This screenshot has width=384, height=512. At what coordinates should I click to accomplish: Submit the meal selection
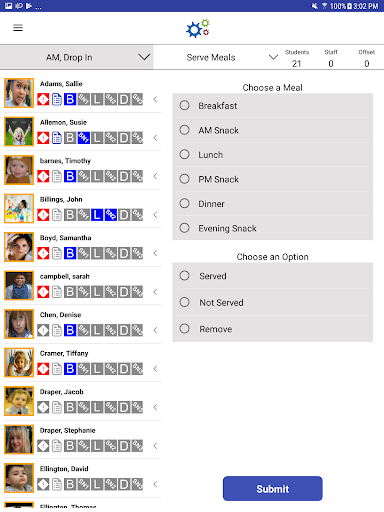pos(273,489)
